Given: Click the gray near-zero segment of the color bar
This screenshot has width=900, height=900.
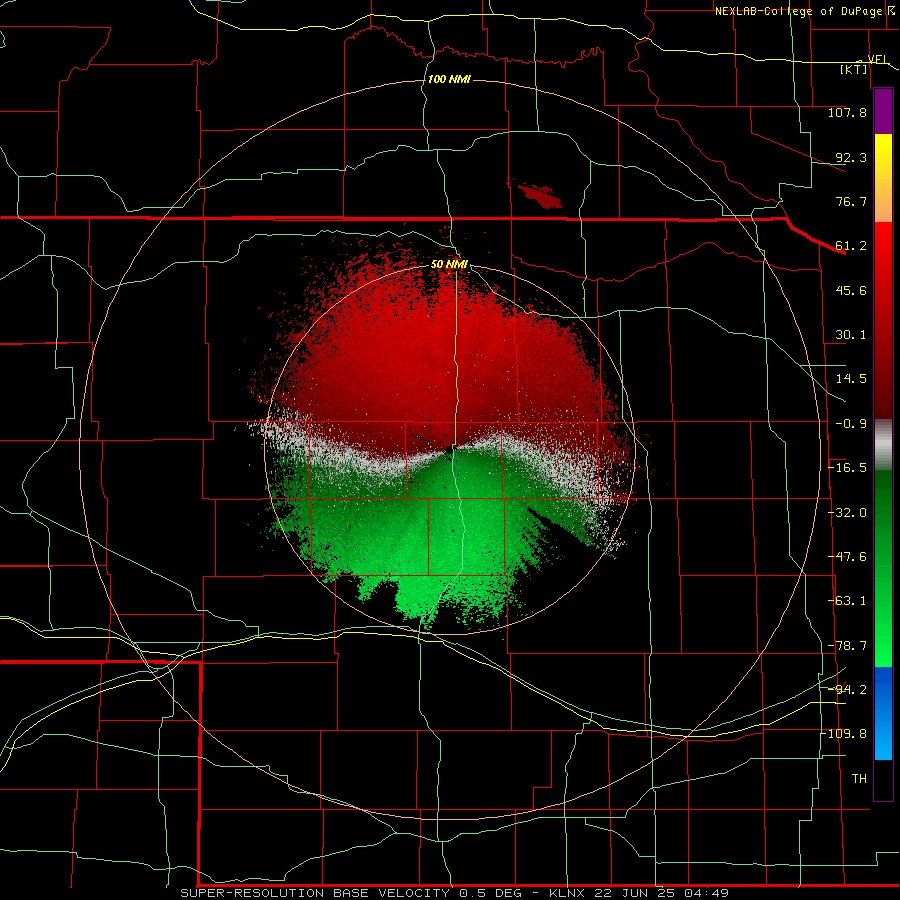Looking at the screenshot, I should coord(883,445).
